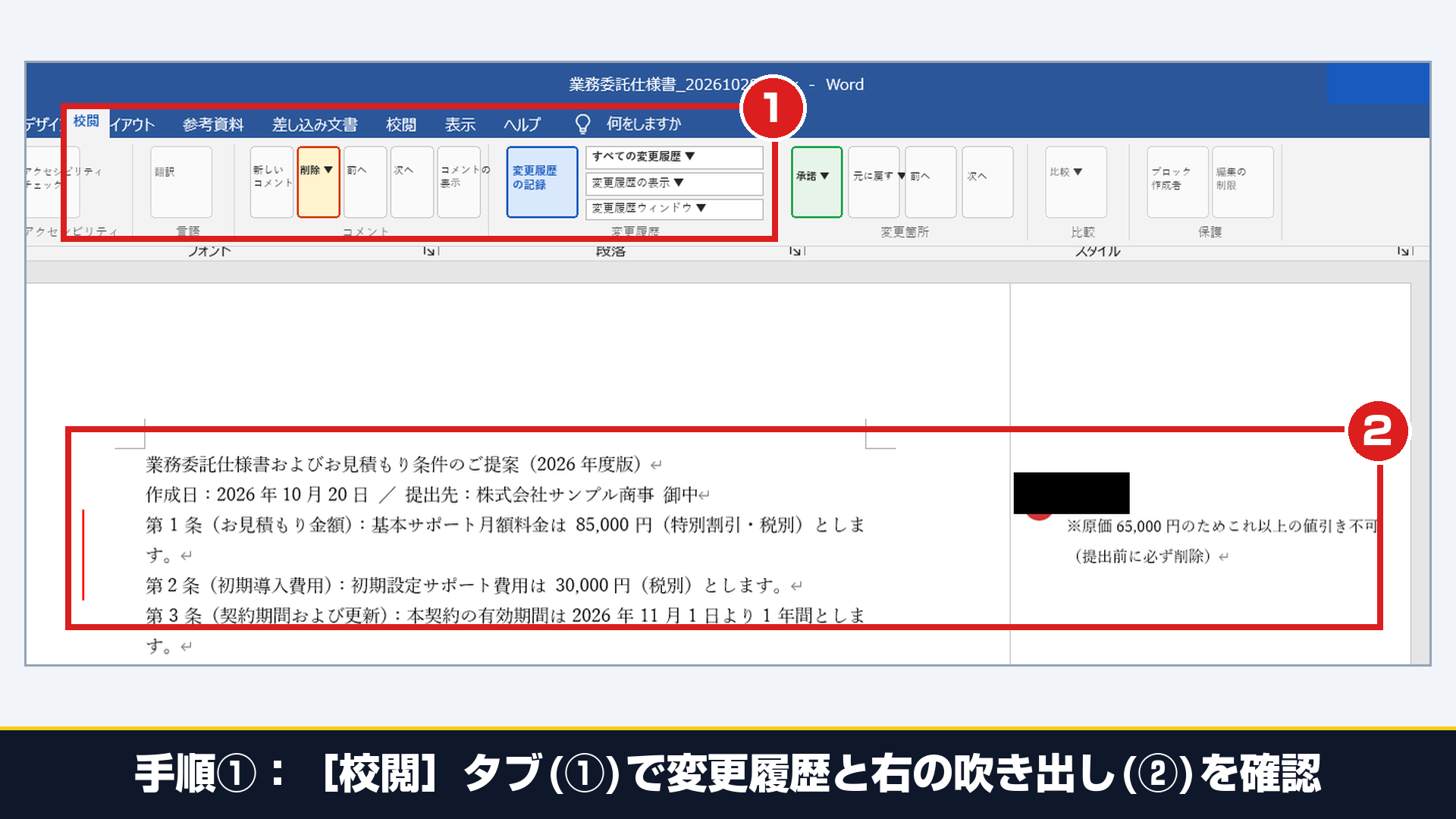Open the フォント dialog launcher

[430, 251]
